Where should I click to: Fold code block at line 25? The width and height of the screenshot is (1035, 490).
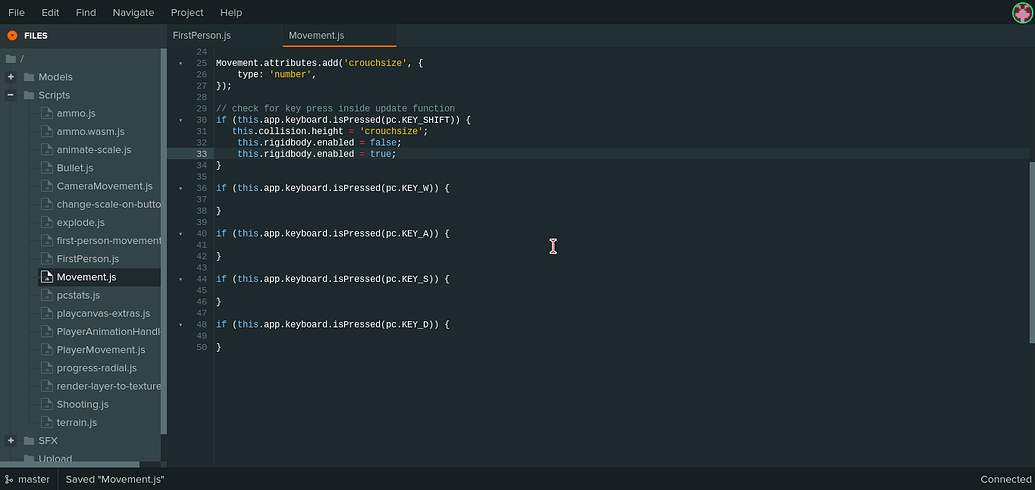pos(181,63)
